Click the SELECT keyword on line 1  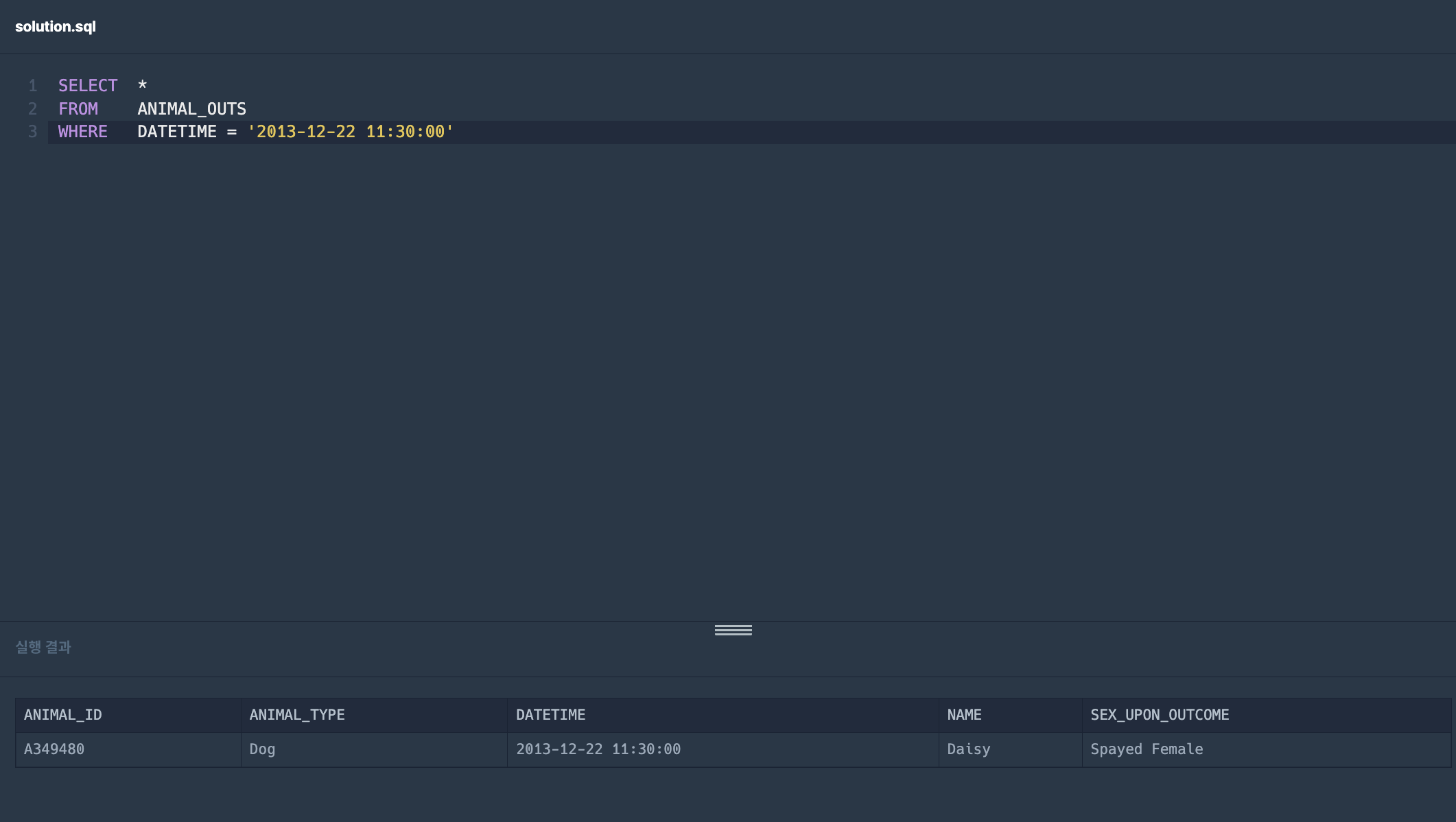(x=88, y=86)
